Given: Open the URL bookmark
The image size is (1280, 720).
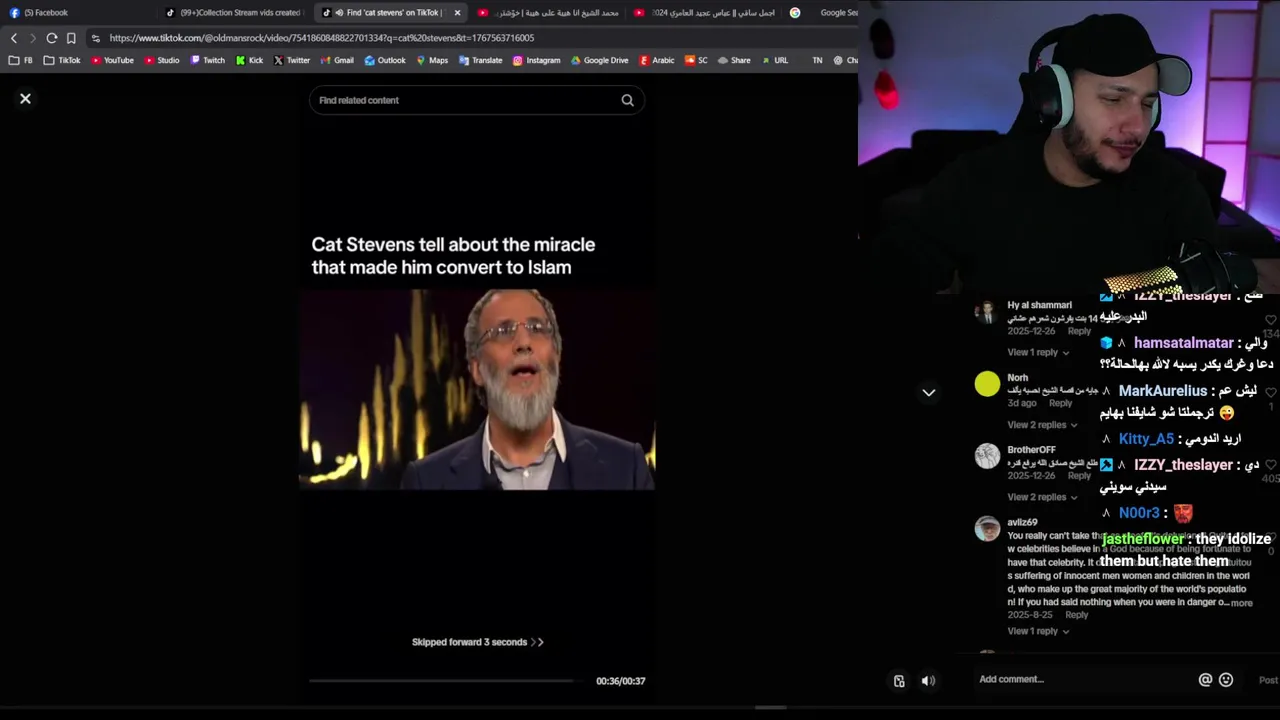Looking at the screenshot, I should [x=775, y=60].
